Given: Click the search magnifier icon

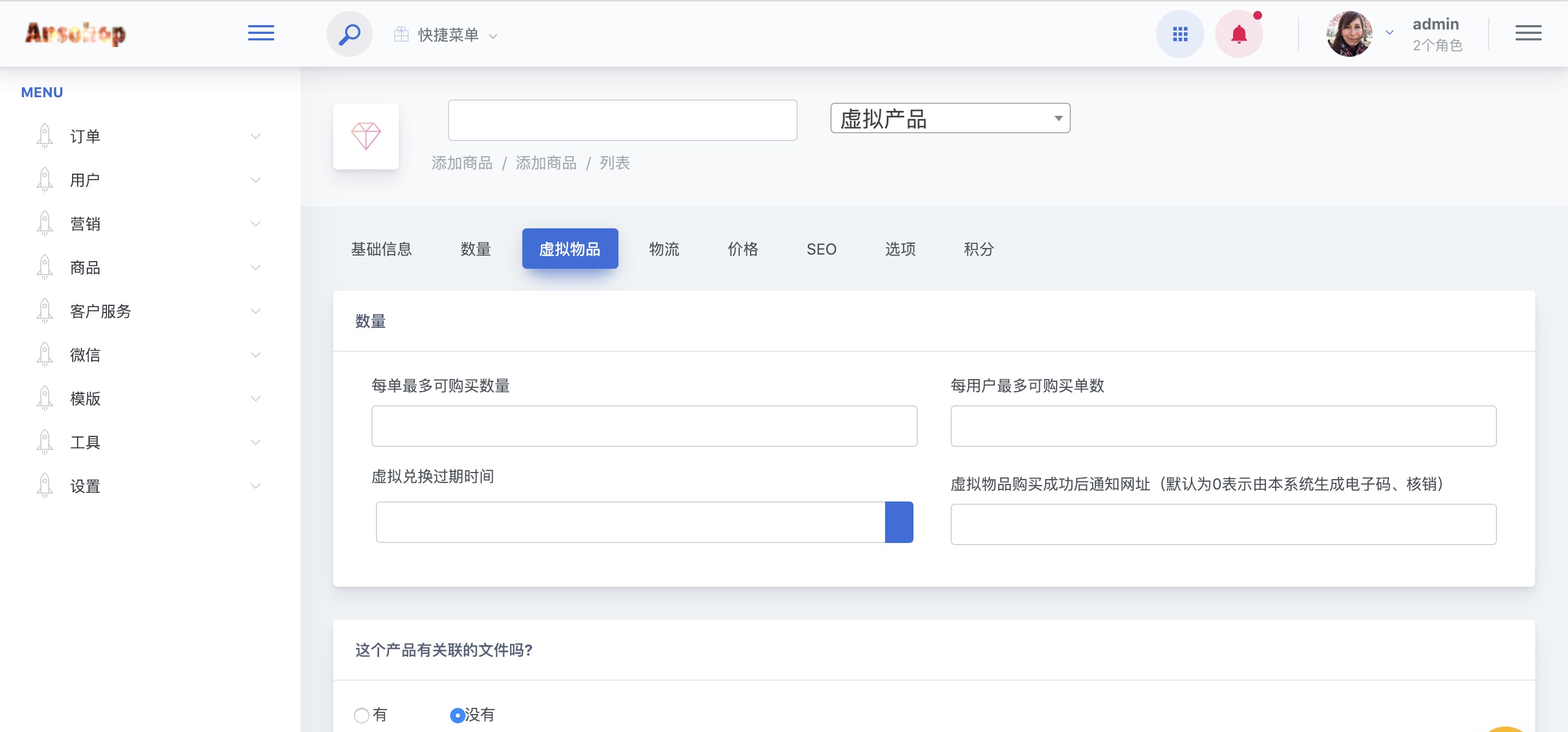Looking at the screenshot, I should point(350,34).
